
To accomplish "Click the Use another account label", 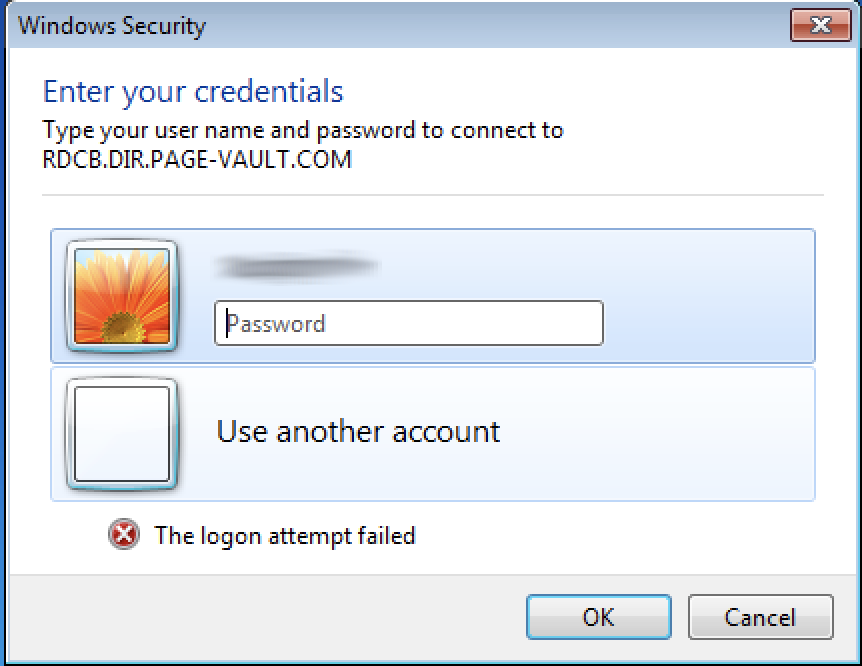I will 358,431.
